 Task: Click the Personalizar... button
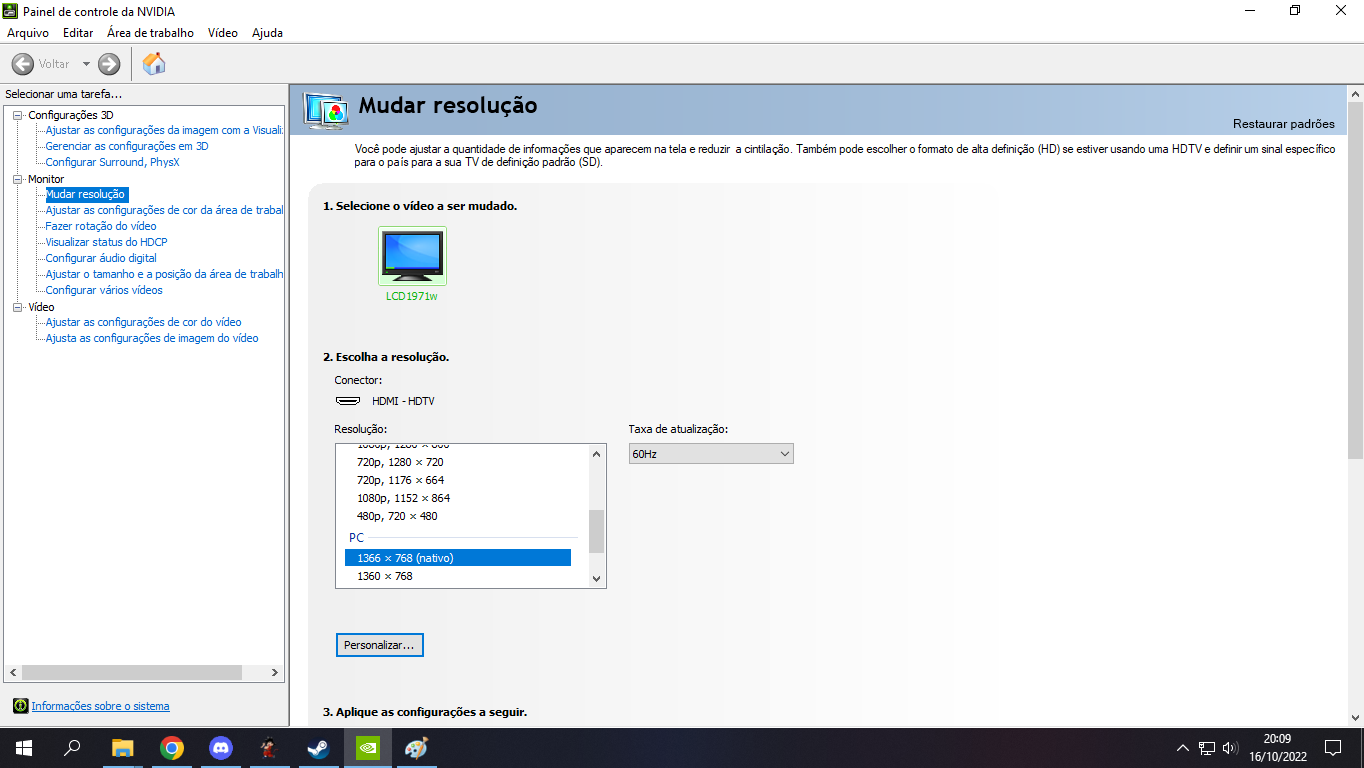tap(379, 645)
